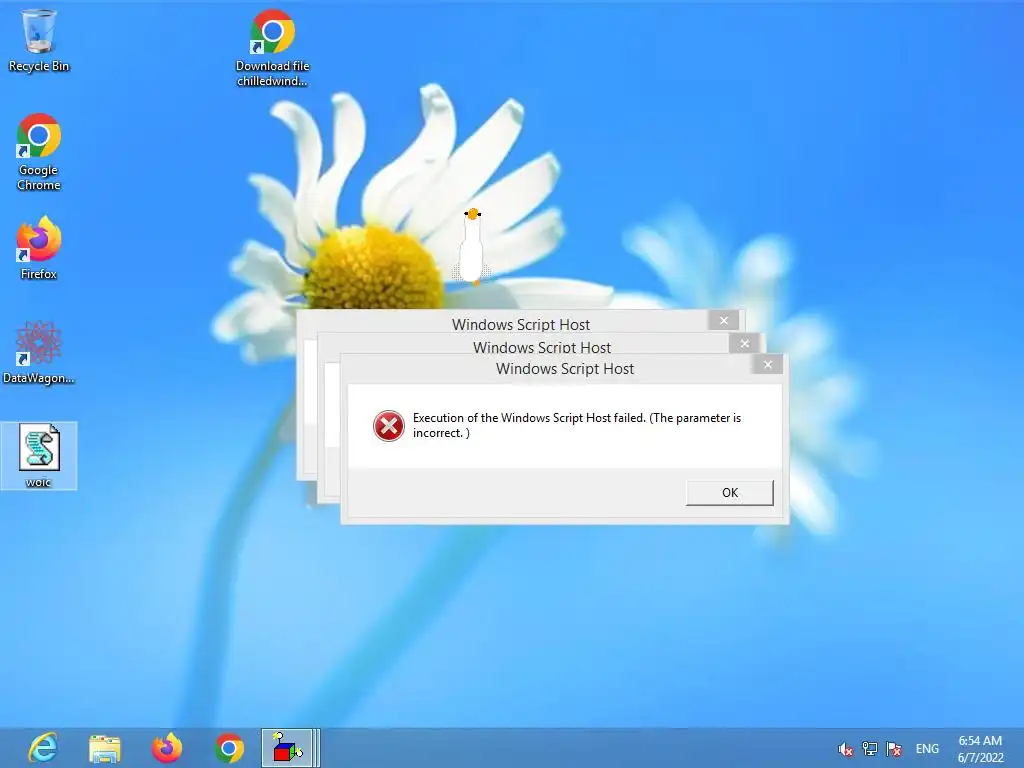Launch Firefox from the taskbar

coord(167,748)
